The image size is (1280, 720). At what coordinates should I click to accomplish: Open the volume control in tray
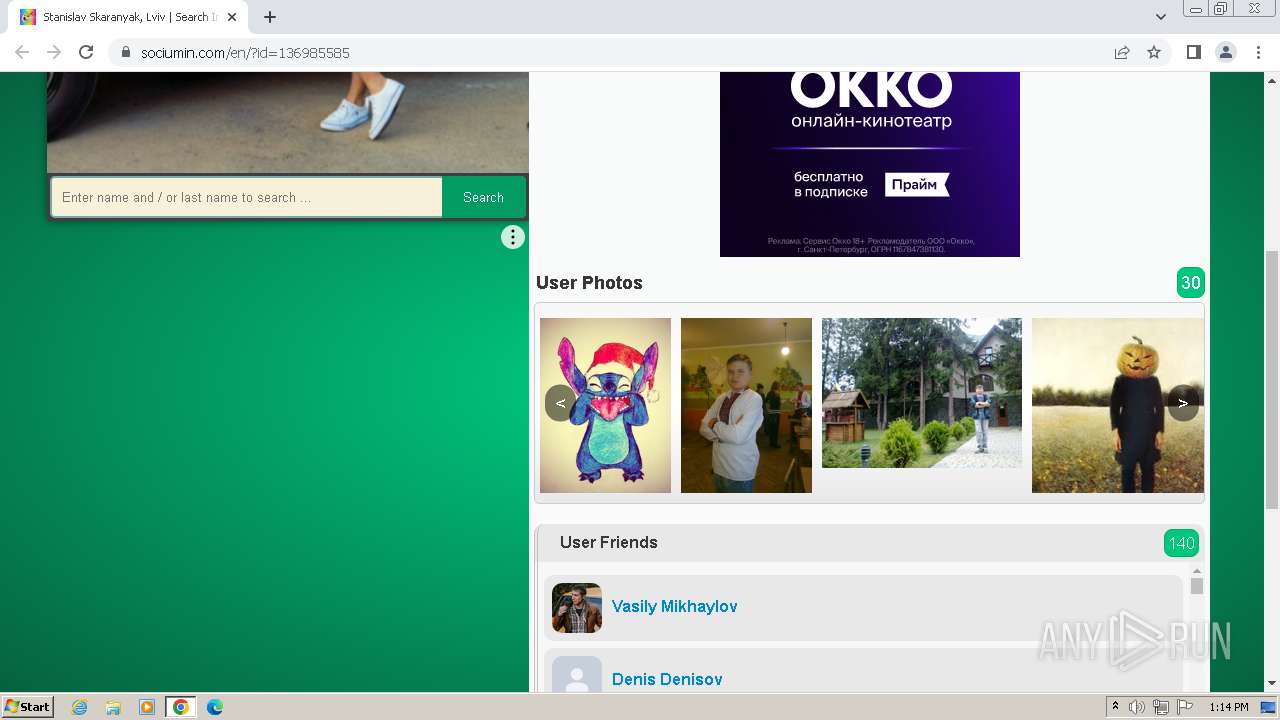pos(1137,707)
